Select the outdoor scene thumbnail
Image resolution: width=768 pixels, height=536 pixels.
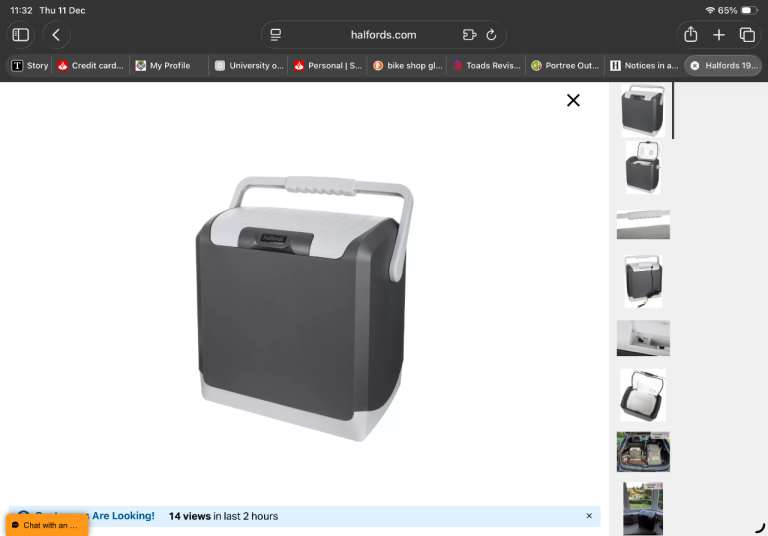tap(643, 509)
